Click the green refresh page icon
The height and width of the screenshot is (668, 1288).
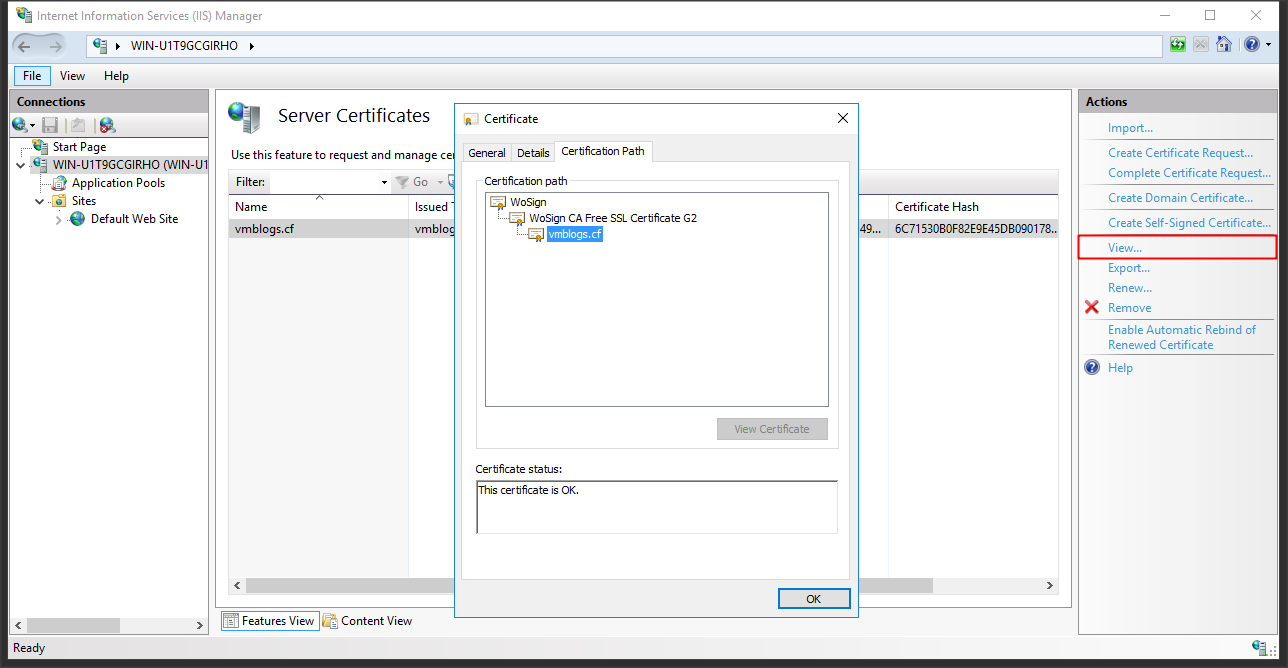point(1178,45)
